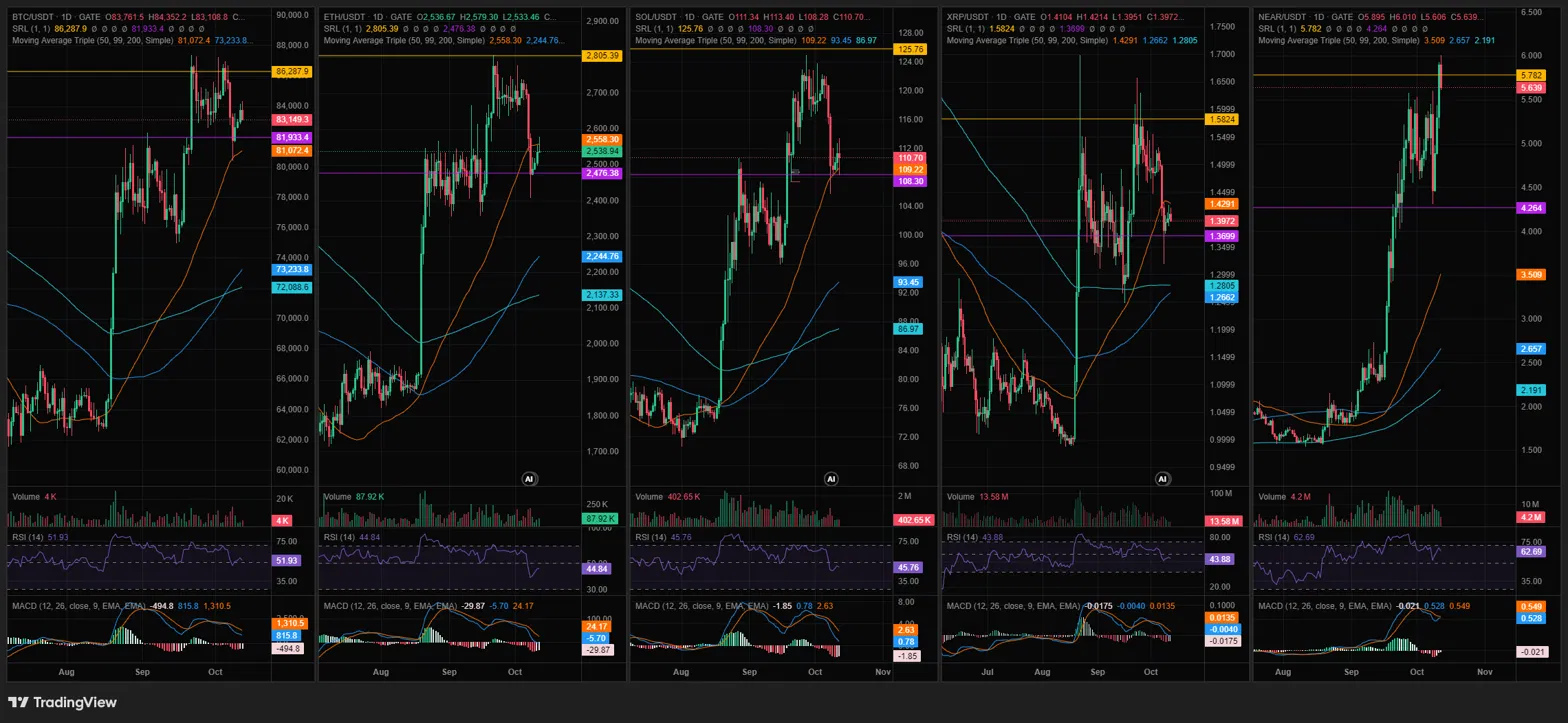Click the 110.70 current price label on SOL
Viewport: 1568px width, 723px height.
pos(911,158)
